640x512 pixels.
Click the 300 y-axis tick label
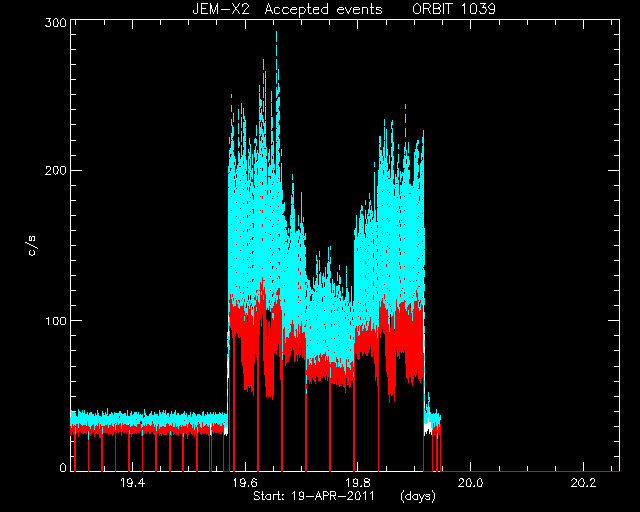[55, 22]
